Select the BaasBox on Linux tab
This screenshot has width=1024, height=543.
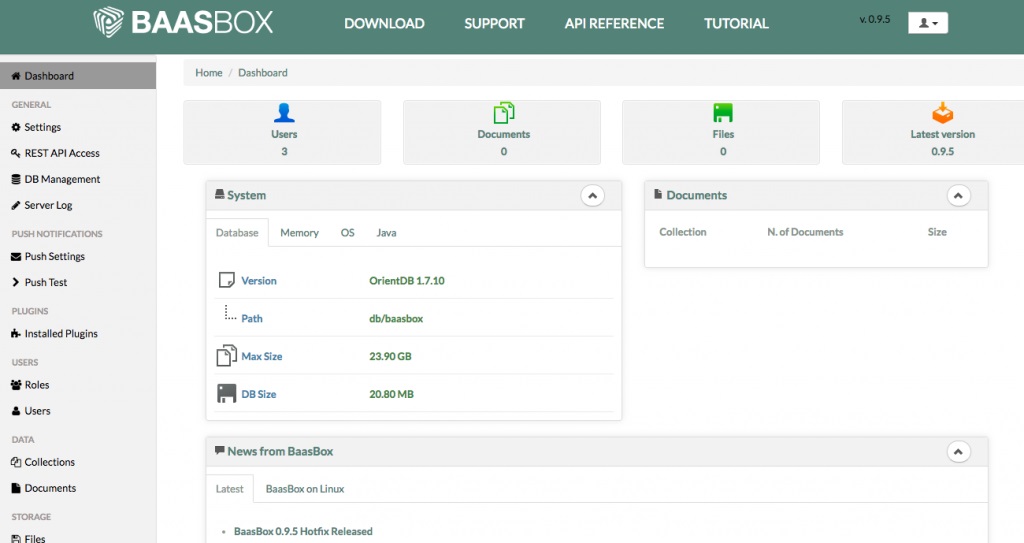pos(305,489)
